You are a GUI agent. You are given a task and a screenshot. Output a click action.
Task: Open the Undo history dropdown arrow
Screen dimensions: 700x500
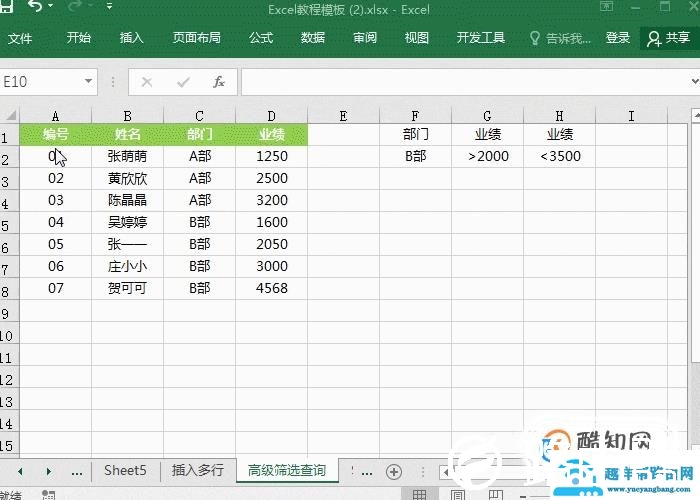point(50,5)
